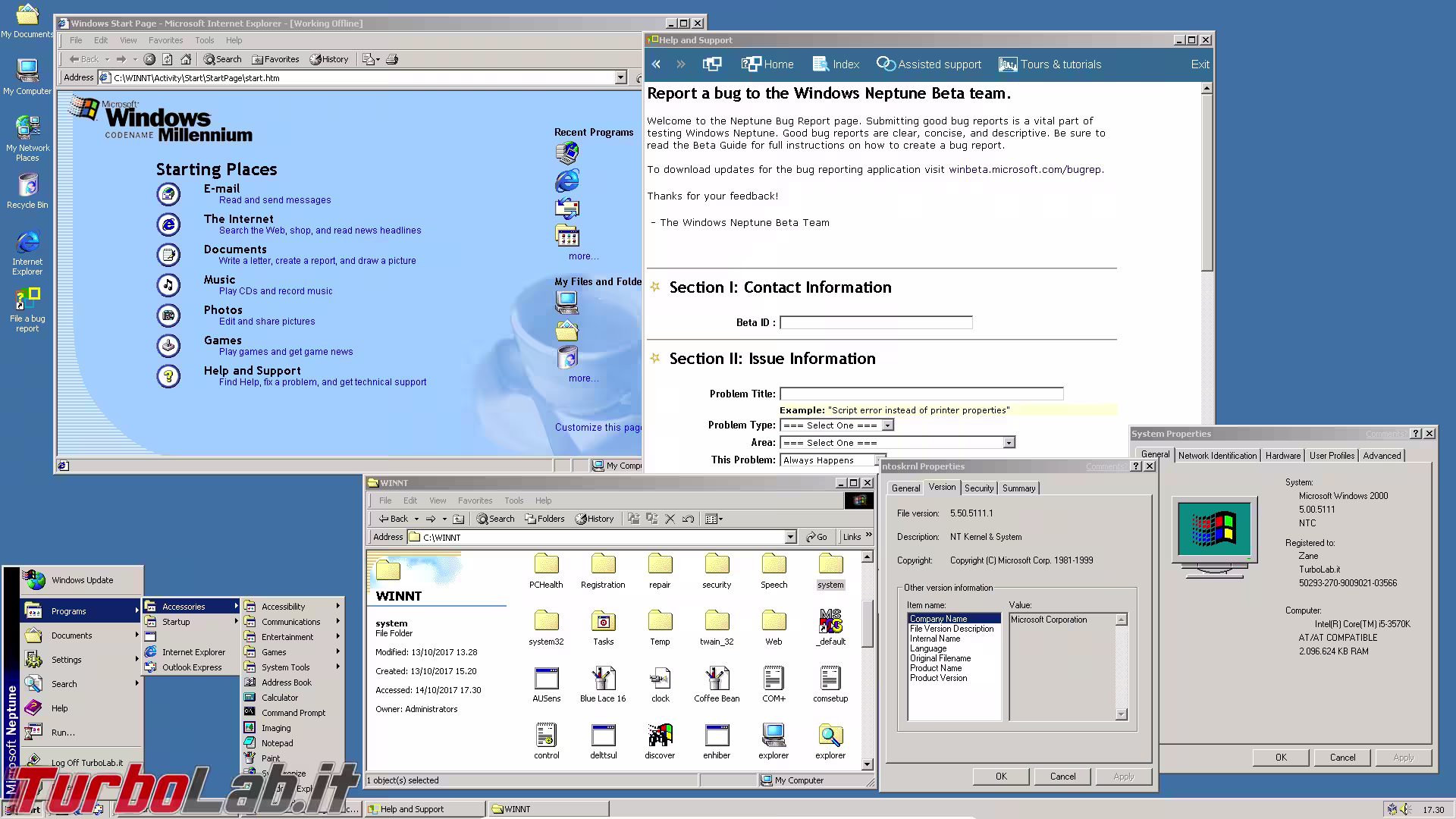Click the Delete icon in WINNT toolbar
1456x819 pixels.
click(670, 519)
